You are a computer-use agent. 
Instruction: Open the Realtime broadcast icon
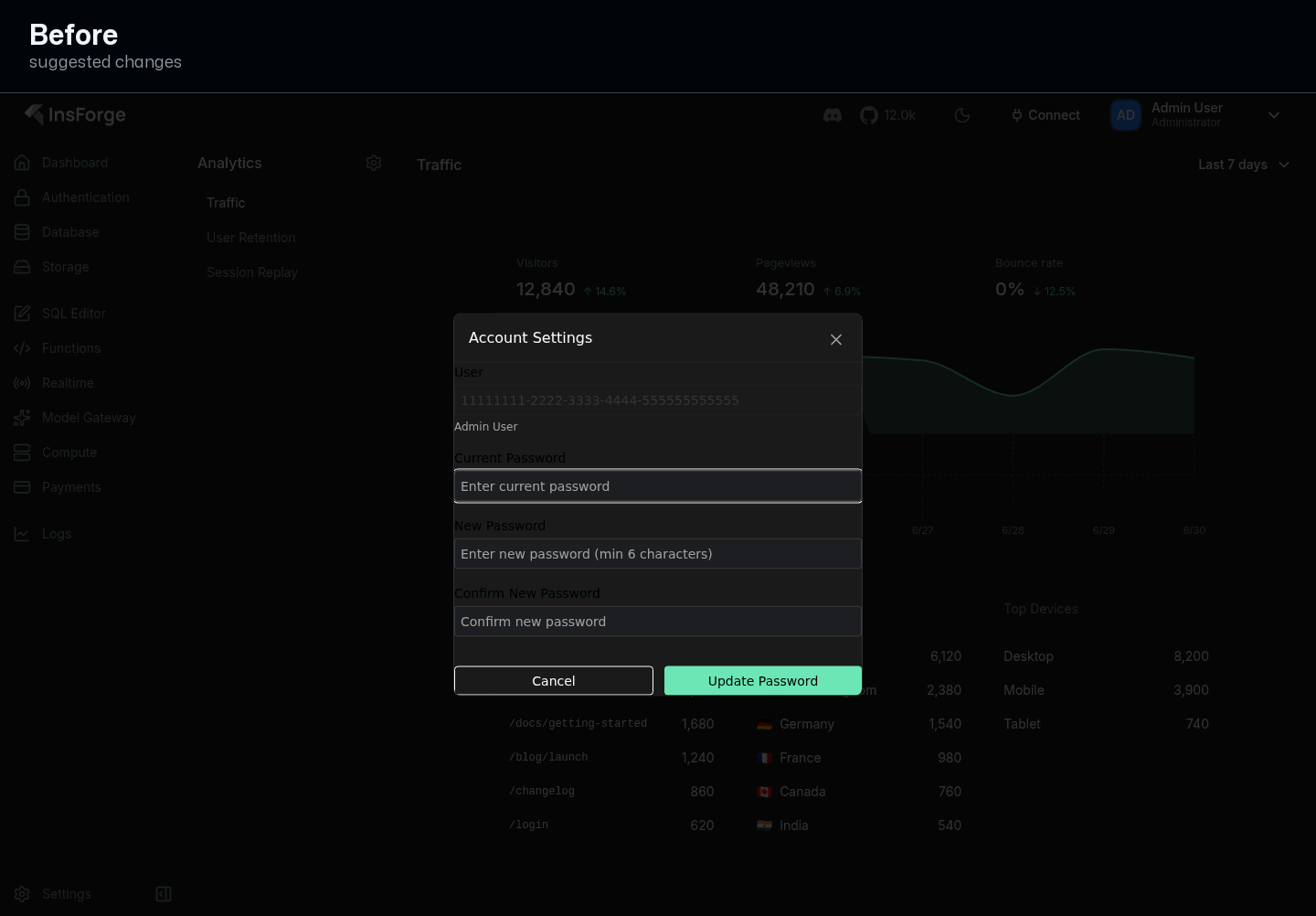click(x=23, y=383)
